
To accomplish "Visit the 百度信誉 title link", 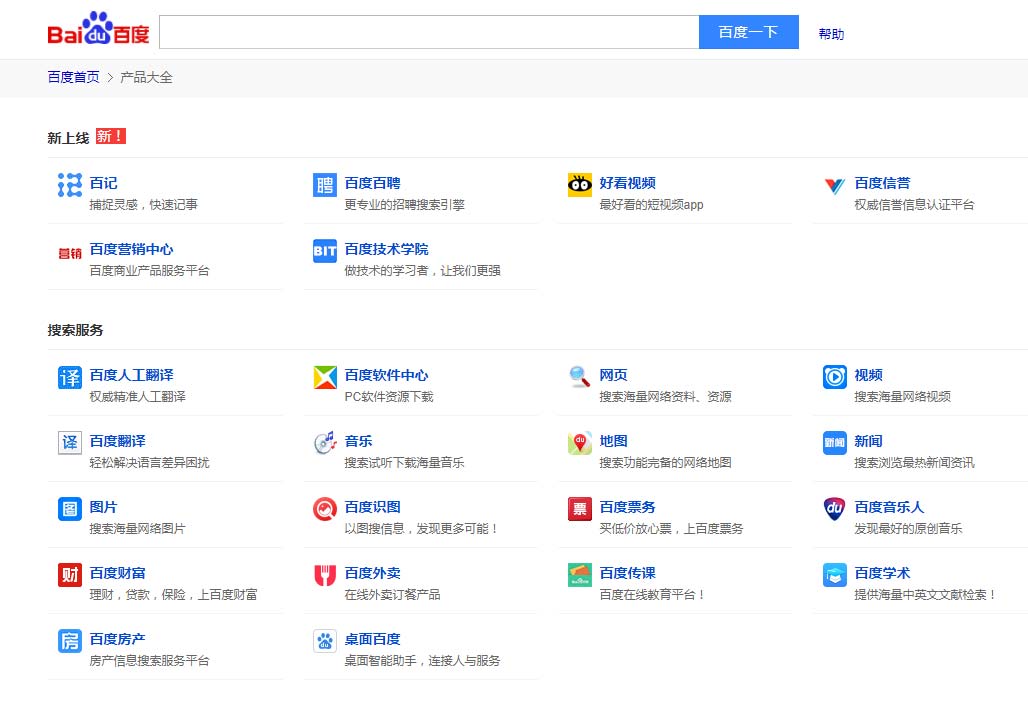I will (882, 183).
